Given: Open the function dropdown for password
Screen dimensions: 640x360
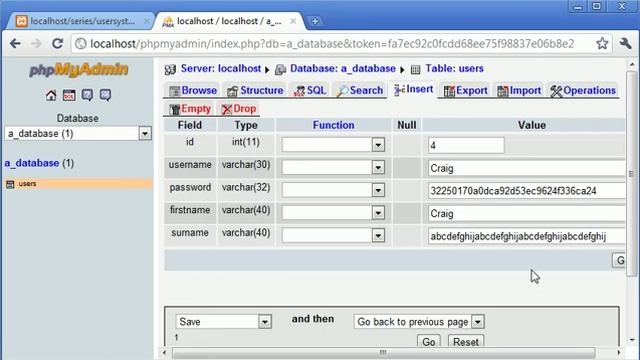Looking at the screenshot, I should (x=333, y=190).
